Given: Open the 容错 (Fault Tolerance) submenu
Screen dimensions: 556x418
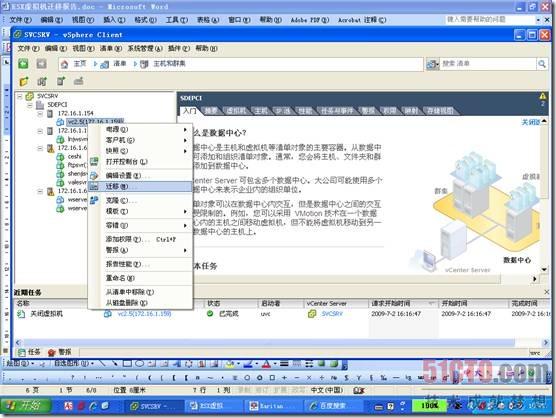Looking at the screenshot, I should pos(140,225).
